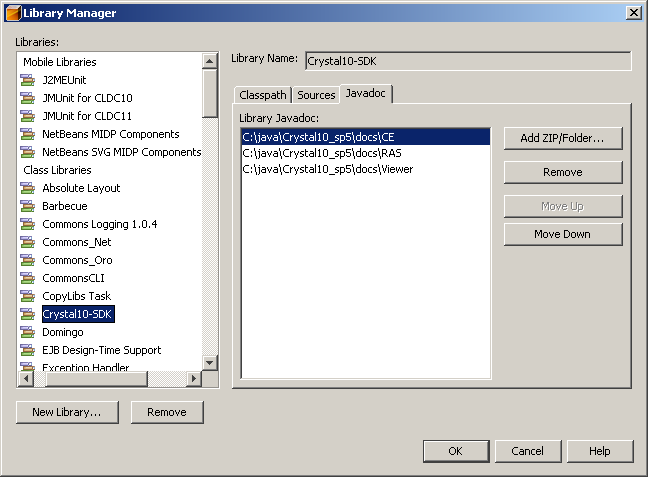
Task: Click the NetBeans MIDP Components icon
Action: [28, 134]
